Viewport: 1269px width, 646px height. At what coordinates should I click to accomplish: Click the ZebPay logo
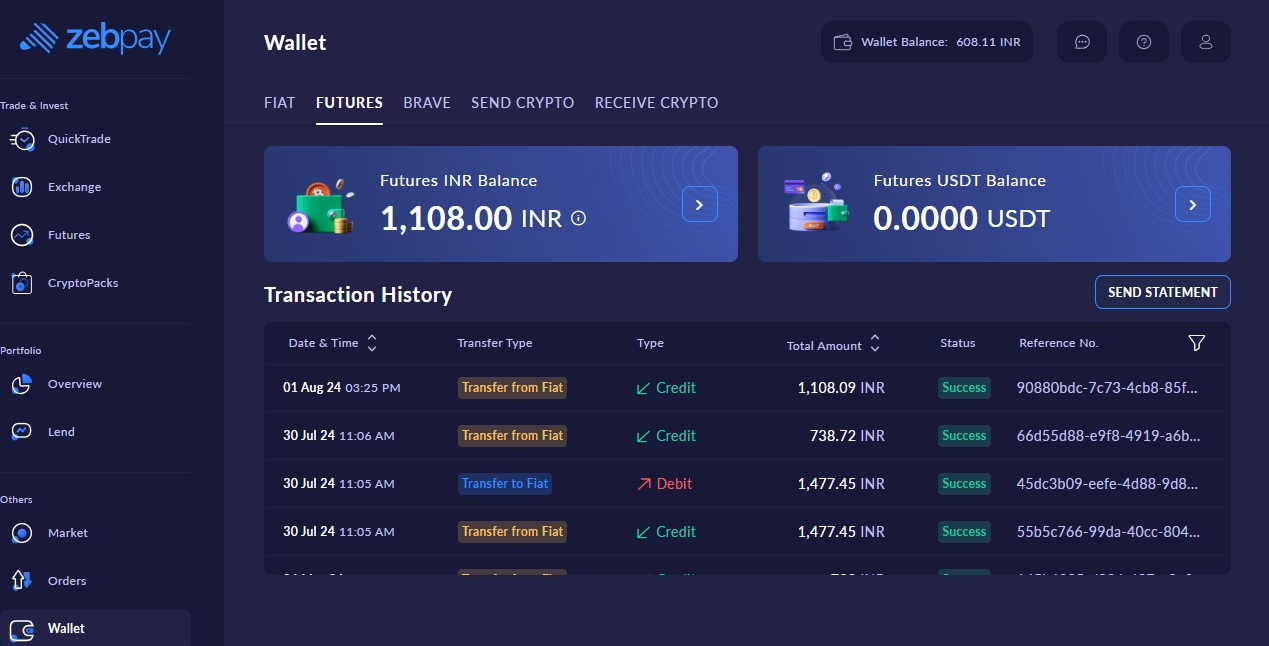point(95,38)
